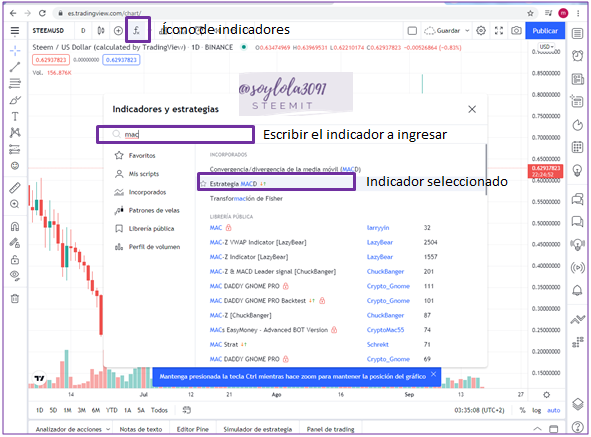
Task: Click the Publicar button
Action: pyautogui.click(x=545, y=31)
